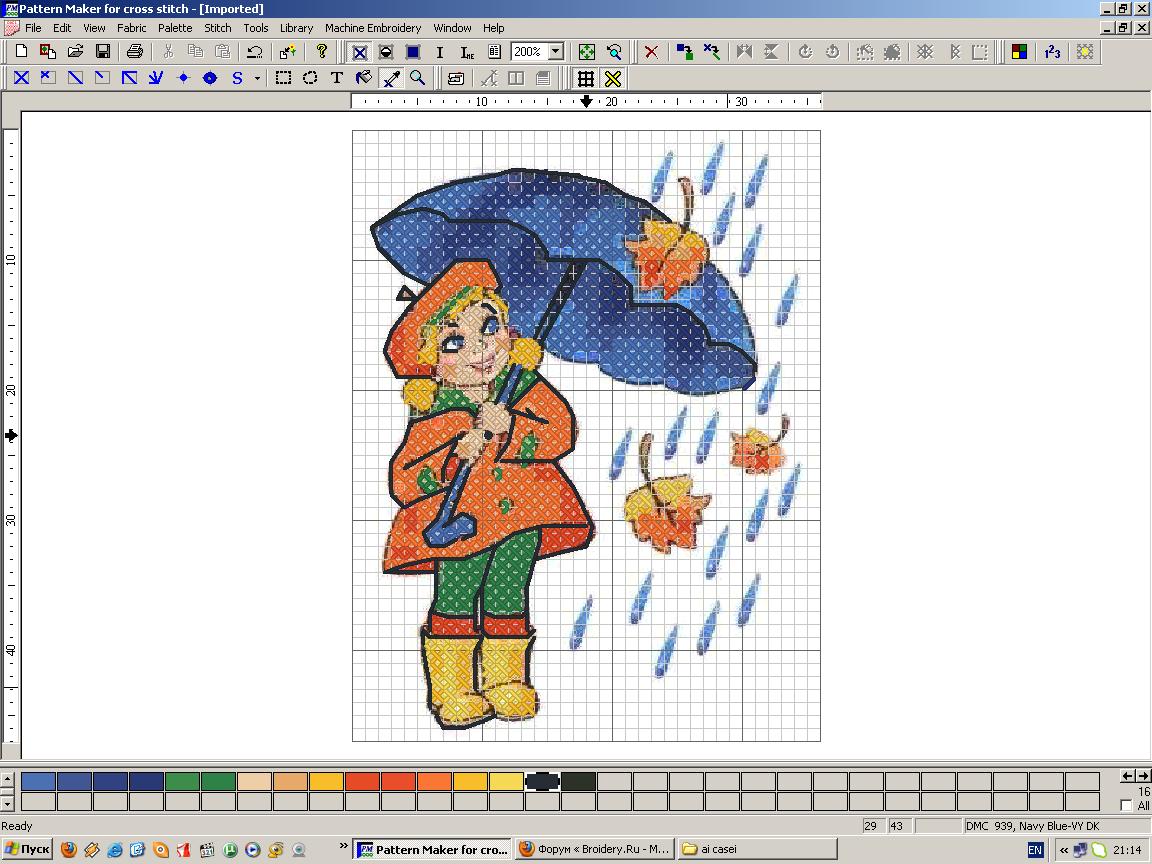Expand the special stitch dropdown arrow
The height and width of the screenshot is (864, 1152).
click(x=257, y=78)
